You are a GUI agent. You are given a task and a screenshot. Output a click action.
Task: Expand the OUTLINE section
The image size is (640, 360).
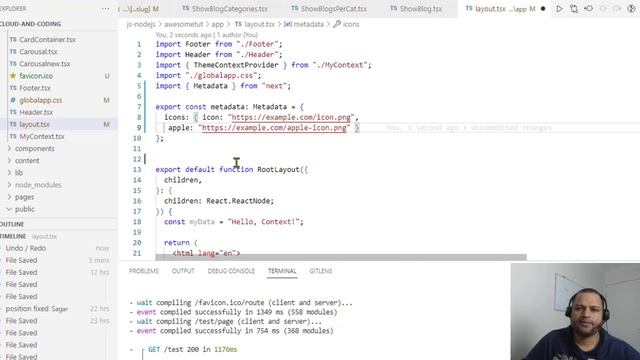(x=12, y=224)
